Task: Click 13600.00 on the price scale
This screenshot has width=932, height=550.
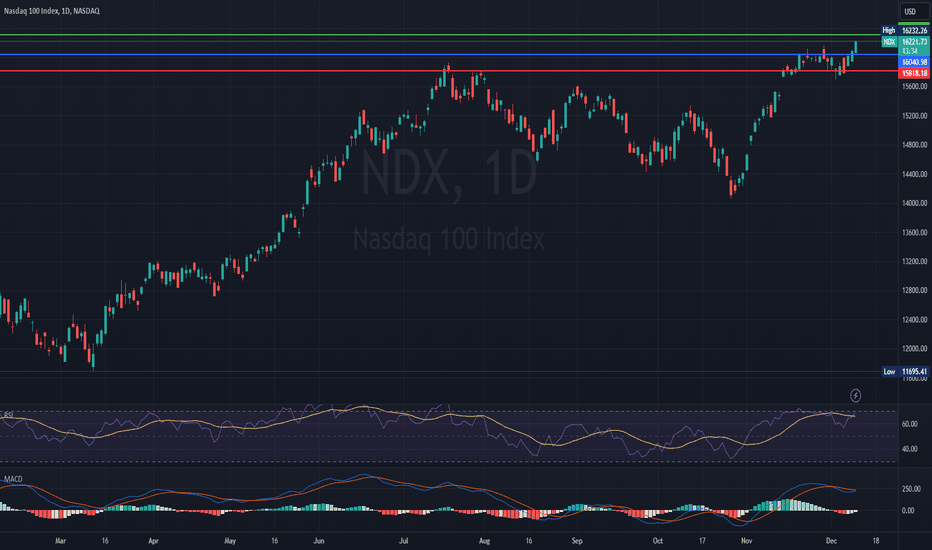Action: coord(914,232)
